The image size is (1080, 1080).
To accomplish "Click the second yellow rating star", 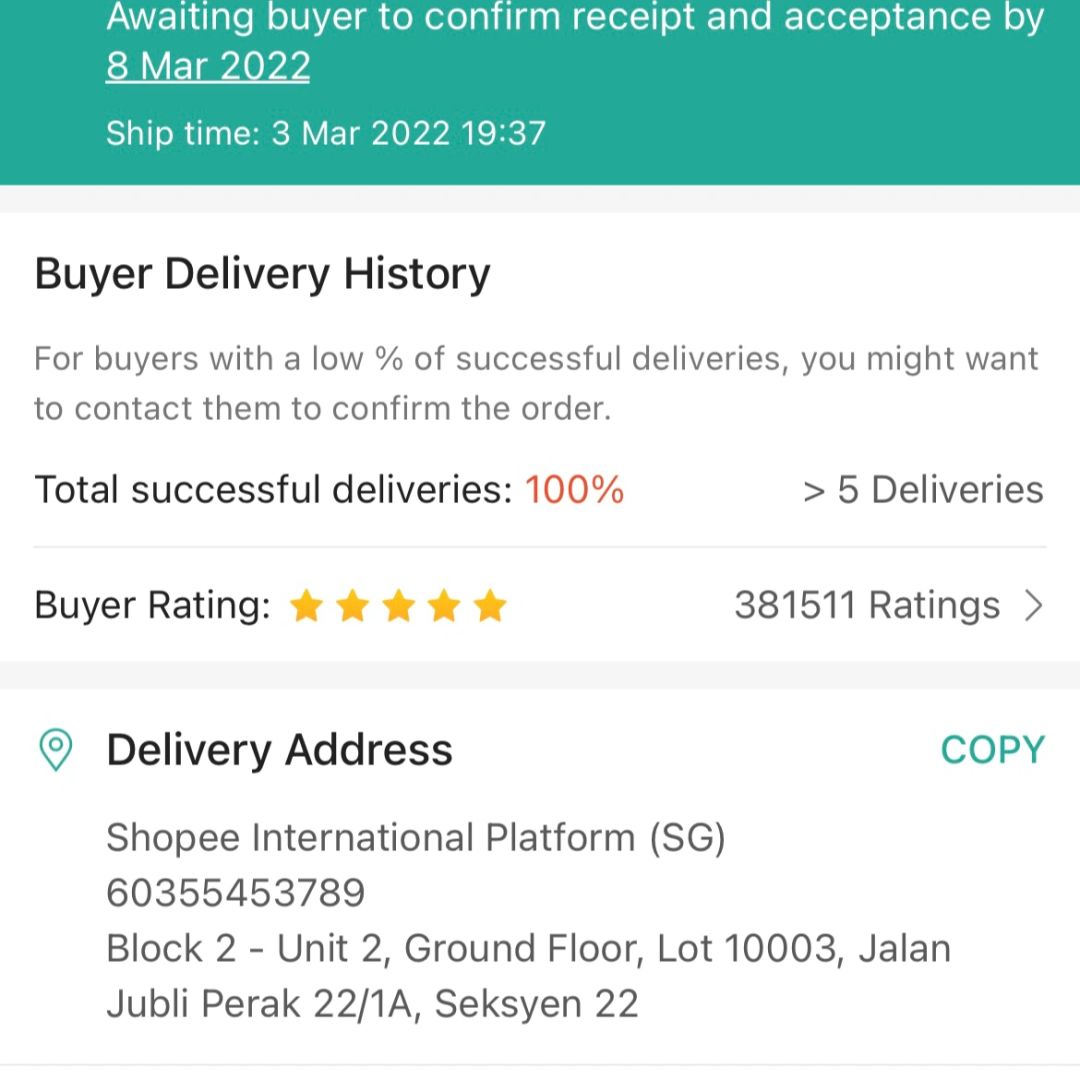I will [353, 606].
